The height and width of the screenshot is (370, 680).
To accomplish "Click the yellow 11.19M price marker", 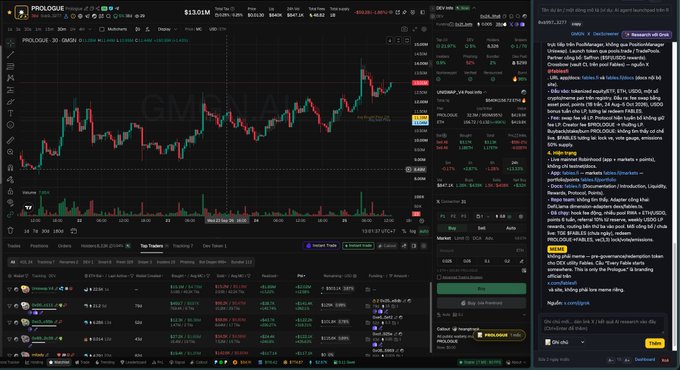I will coord(420,118).
